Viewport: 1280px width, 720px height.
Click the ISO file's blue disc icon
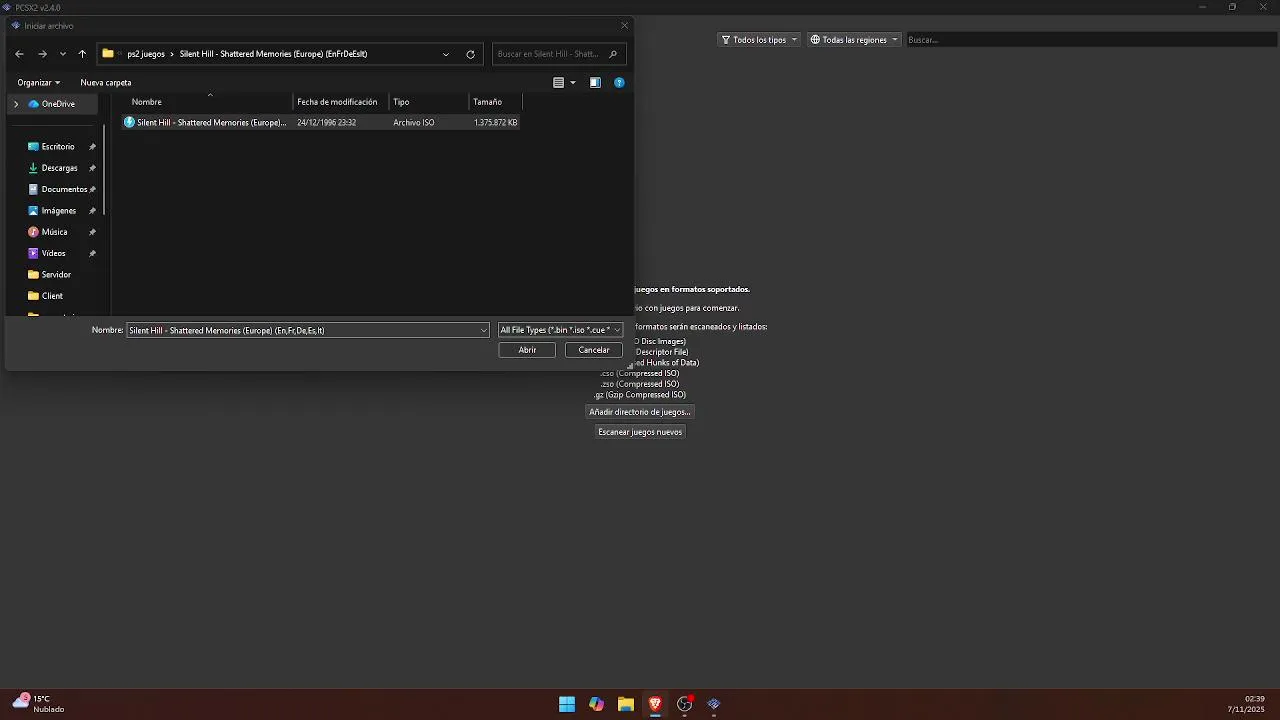[x=129, y=122]
